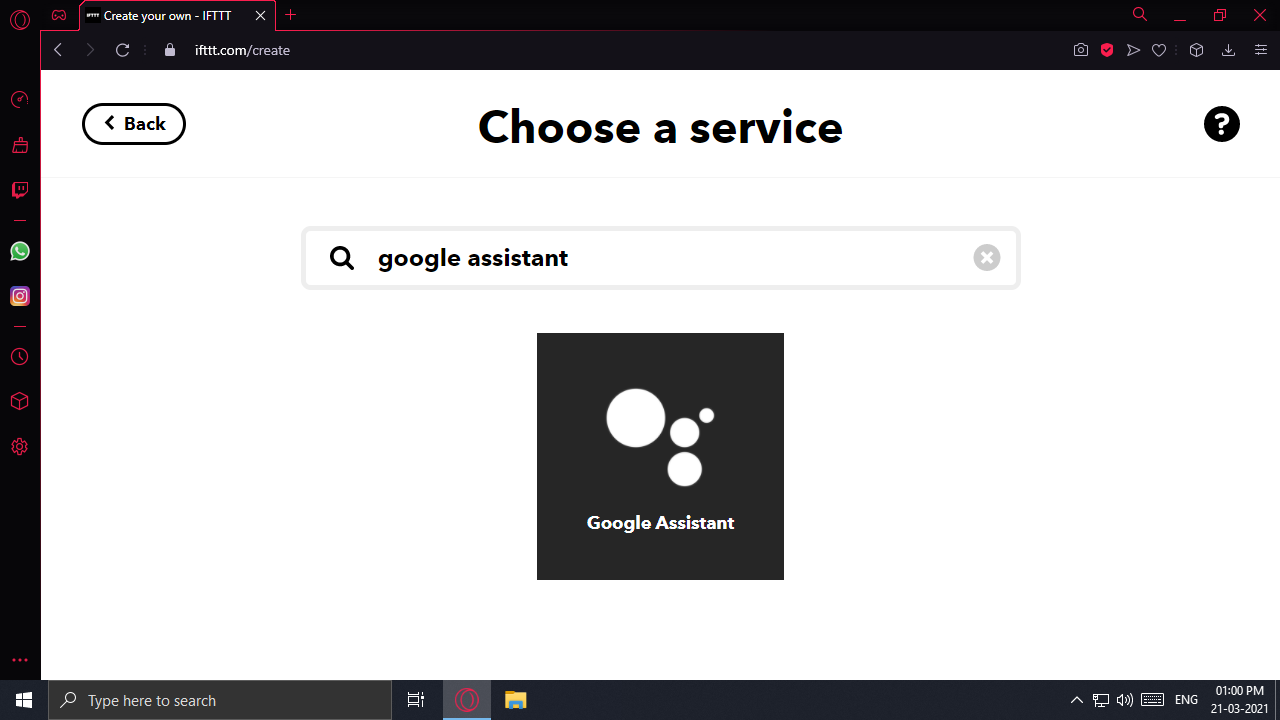This screenshot has width=1280, height=720.
Task: Save page using the heart icon
Action: 1159,49
